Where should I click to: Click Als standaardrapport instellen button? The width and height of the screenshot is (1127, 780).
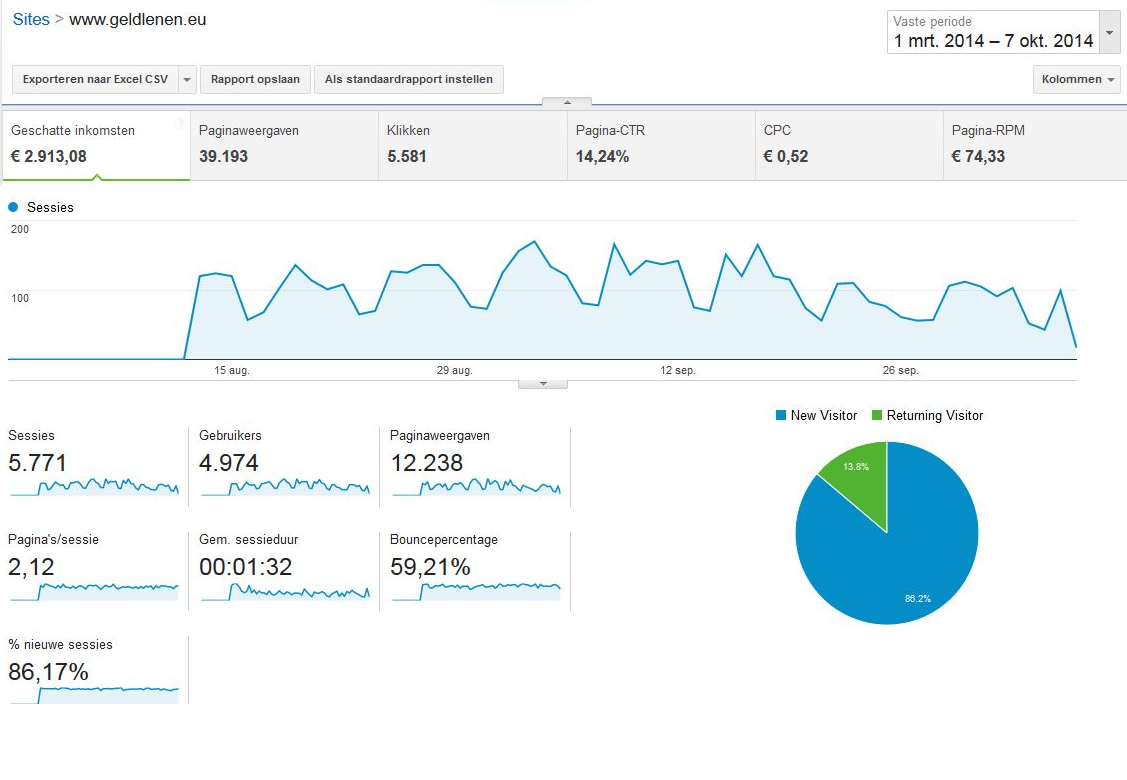point(409,79)
